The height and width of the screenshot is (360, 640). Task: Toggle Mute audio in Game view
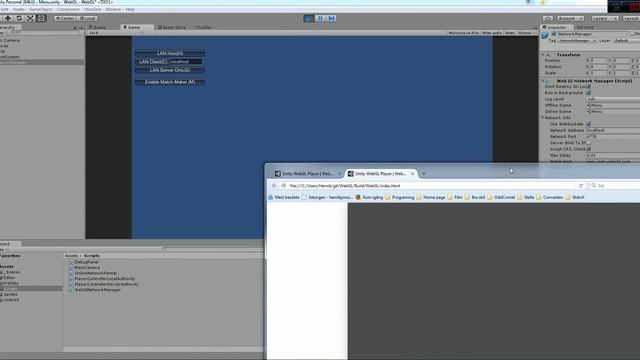coord(492,33)
